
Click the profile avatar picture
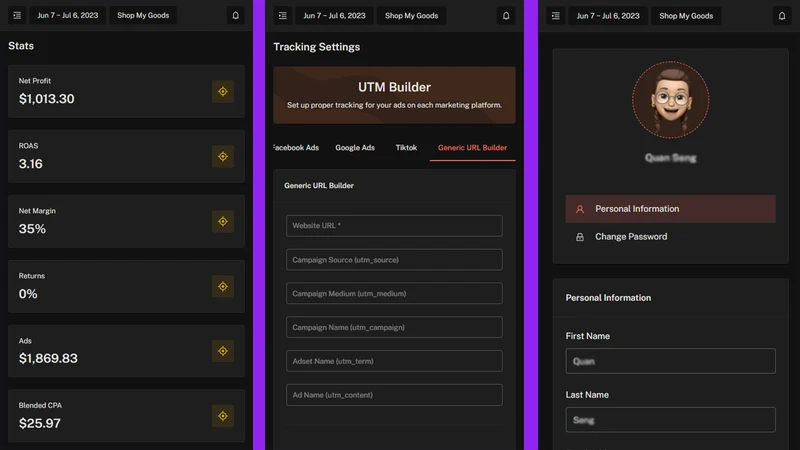pos(670,100)
